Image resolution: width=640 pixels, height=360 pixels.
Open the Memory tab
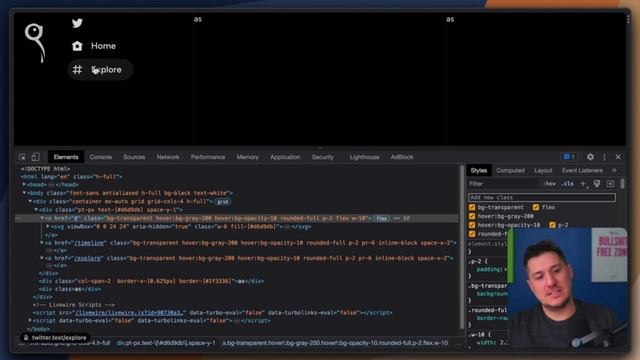point(248,157)
